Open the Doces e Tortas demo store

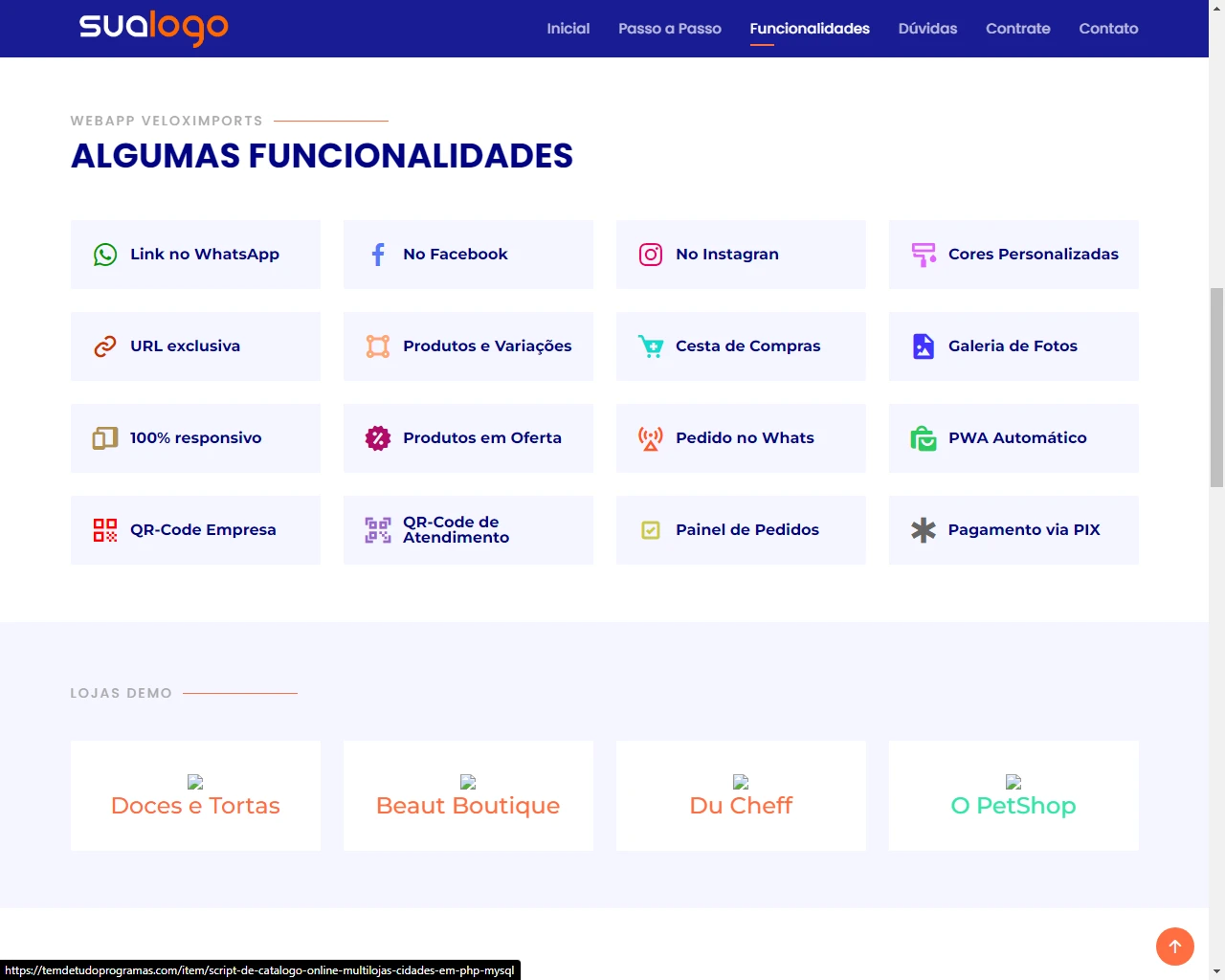[x=195, y=805]
